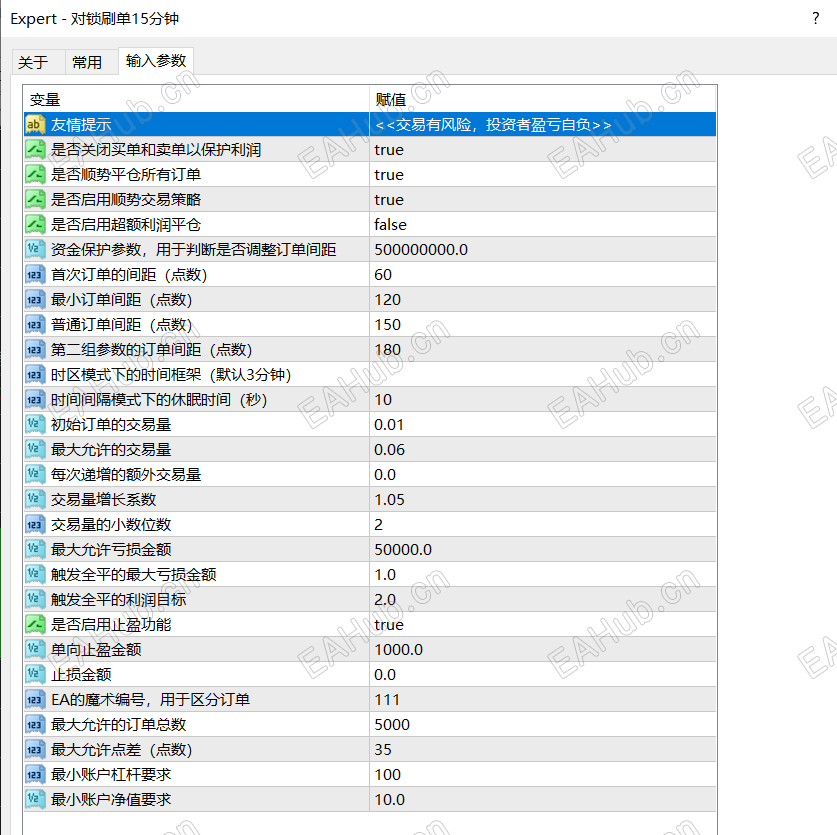Edit the 1.05 交易量增长系数 value

coord(543,500)
